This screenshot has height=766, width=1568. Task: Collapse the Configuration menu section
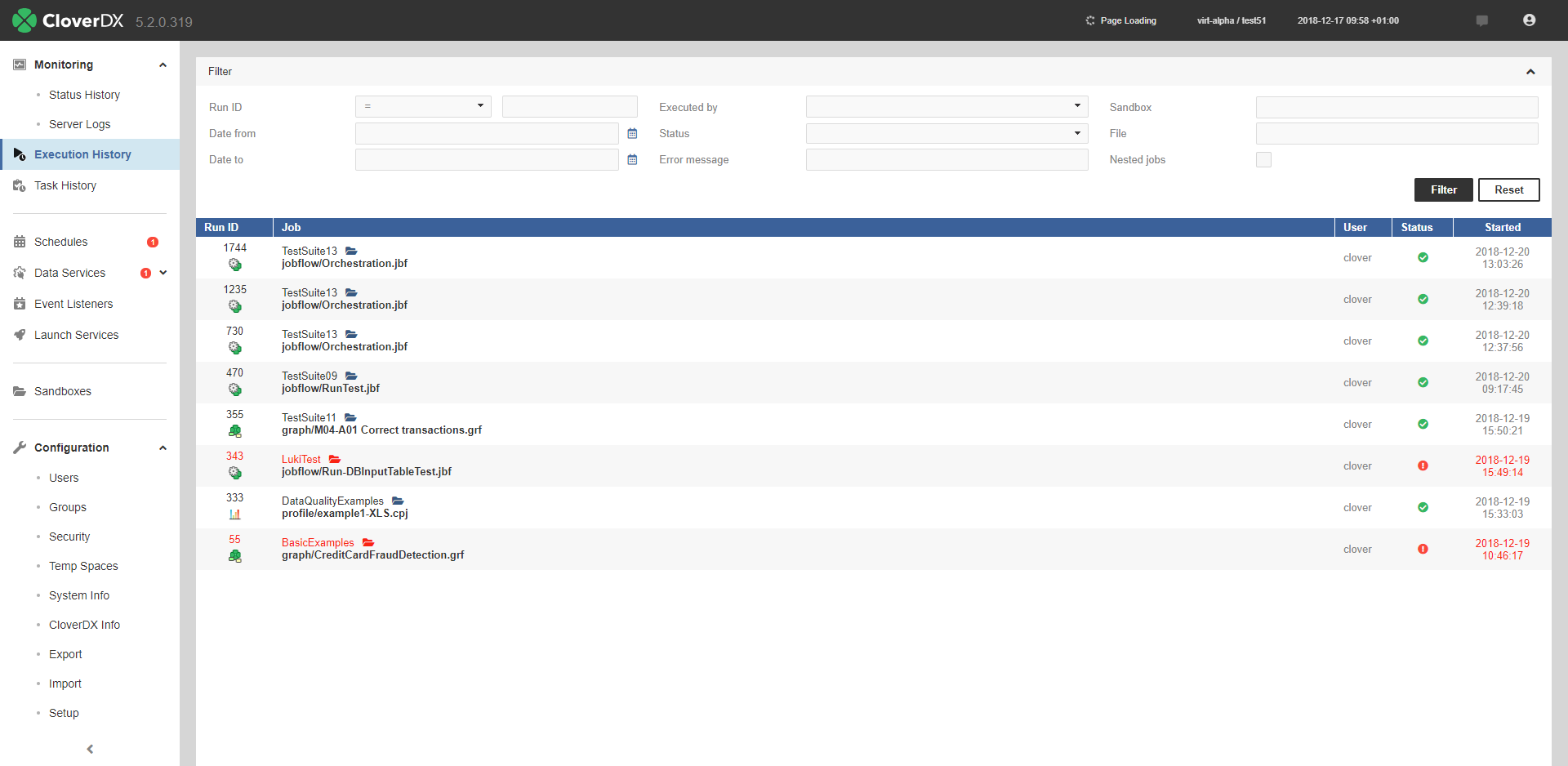163,448
